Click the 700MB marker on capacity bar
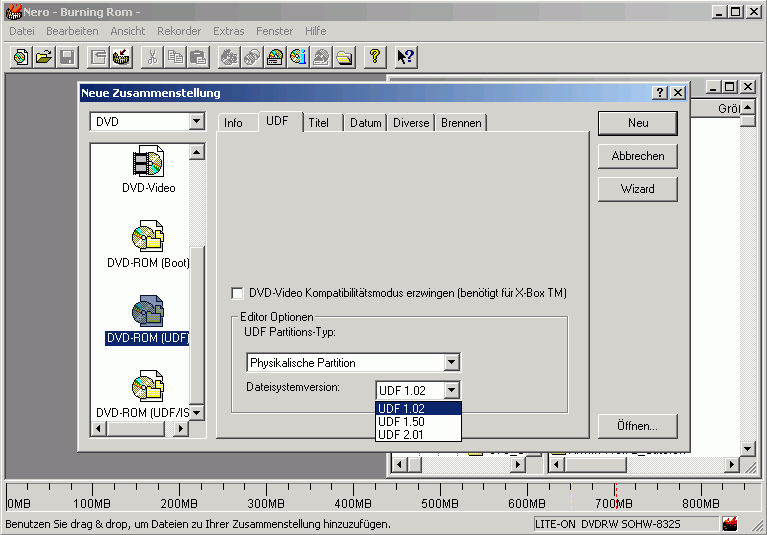767x535 pixels. click(614, 503)
